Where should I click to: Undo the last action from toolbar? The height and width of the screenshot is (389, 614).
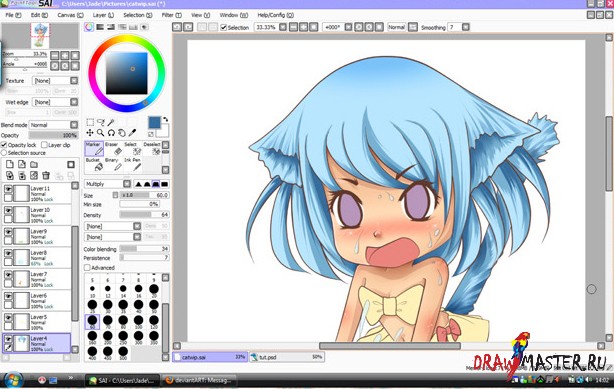(177, 27)
